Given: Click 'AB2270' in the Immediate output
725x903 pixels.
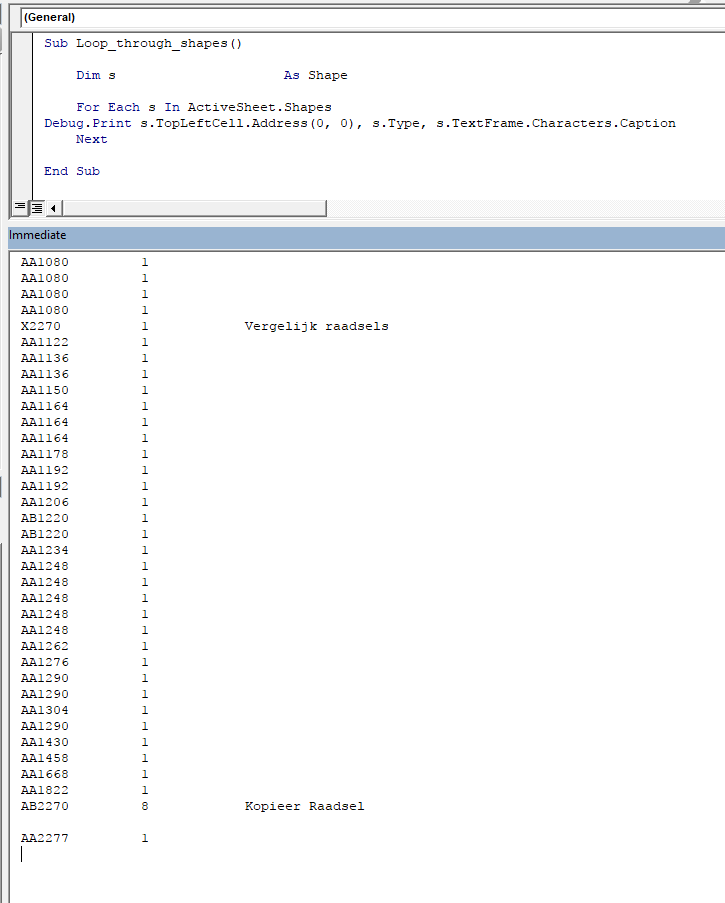Looking at the screenshot, I should pos(44,806).
